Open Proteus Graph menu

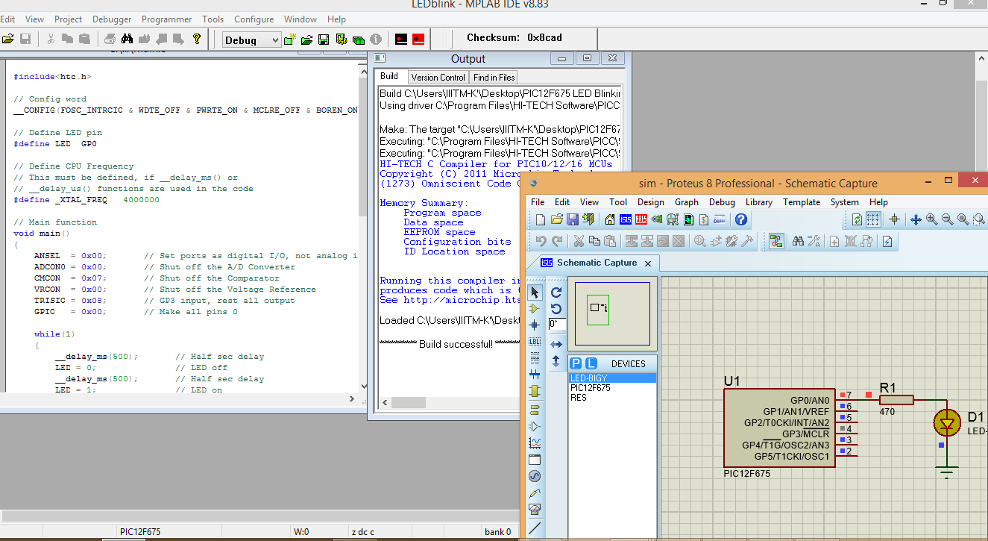tap(686, 202)
